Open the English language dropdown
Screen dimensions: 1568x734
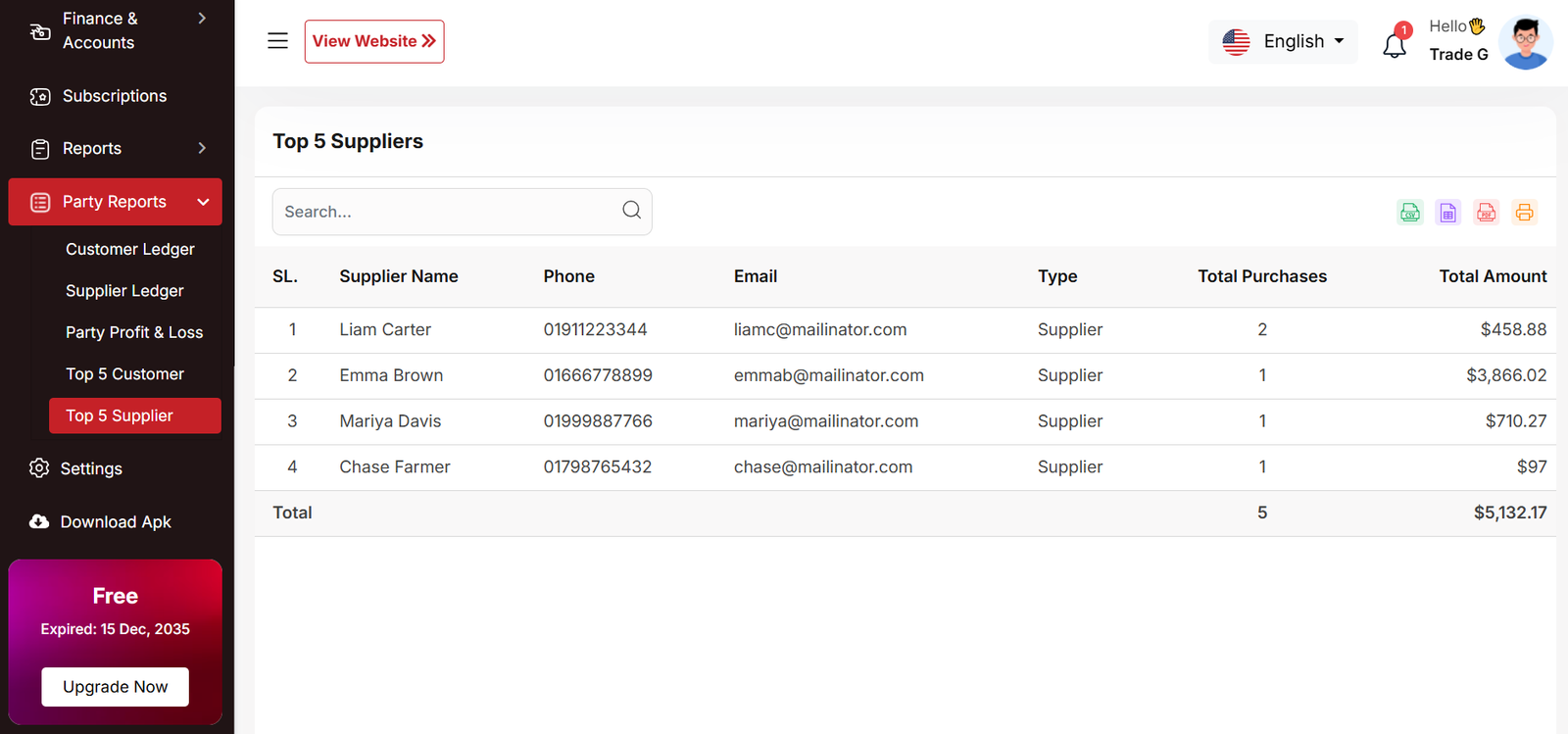[1283, 42]
